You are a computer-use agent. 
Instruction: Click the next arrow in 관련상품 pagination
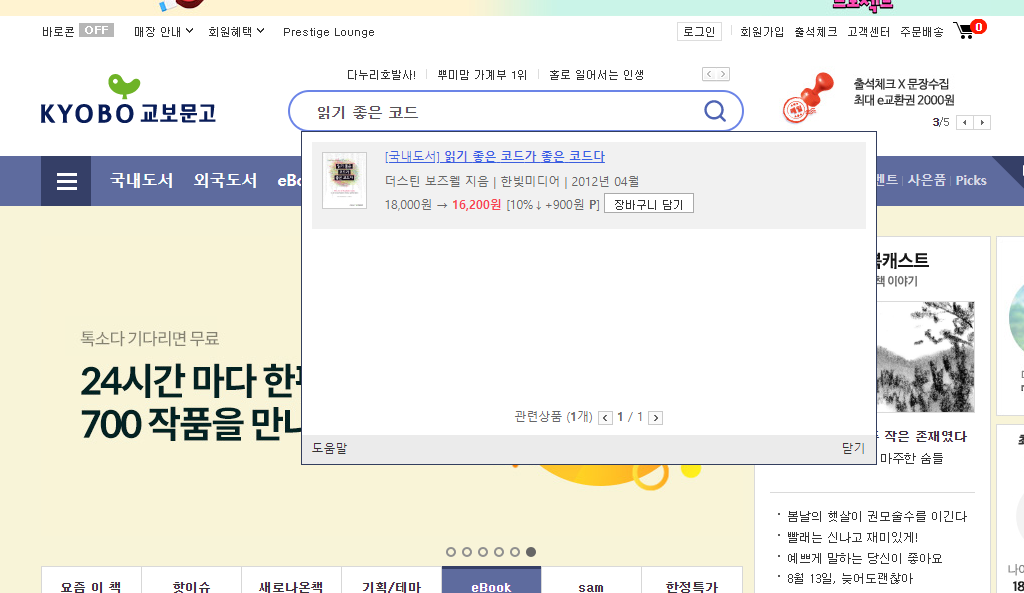(x=656, y=418)
